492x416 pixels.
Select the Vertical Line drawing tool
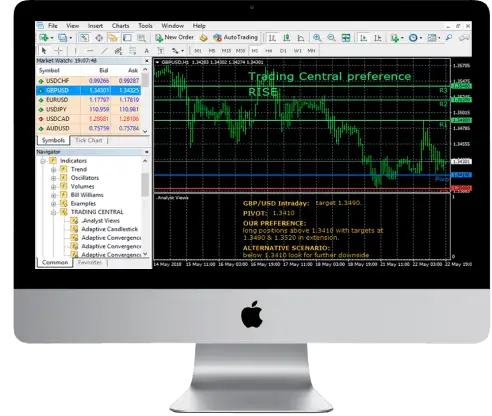point(75,51)
